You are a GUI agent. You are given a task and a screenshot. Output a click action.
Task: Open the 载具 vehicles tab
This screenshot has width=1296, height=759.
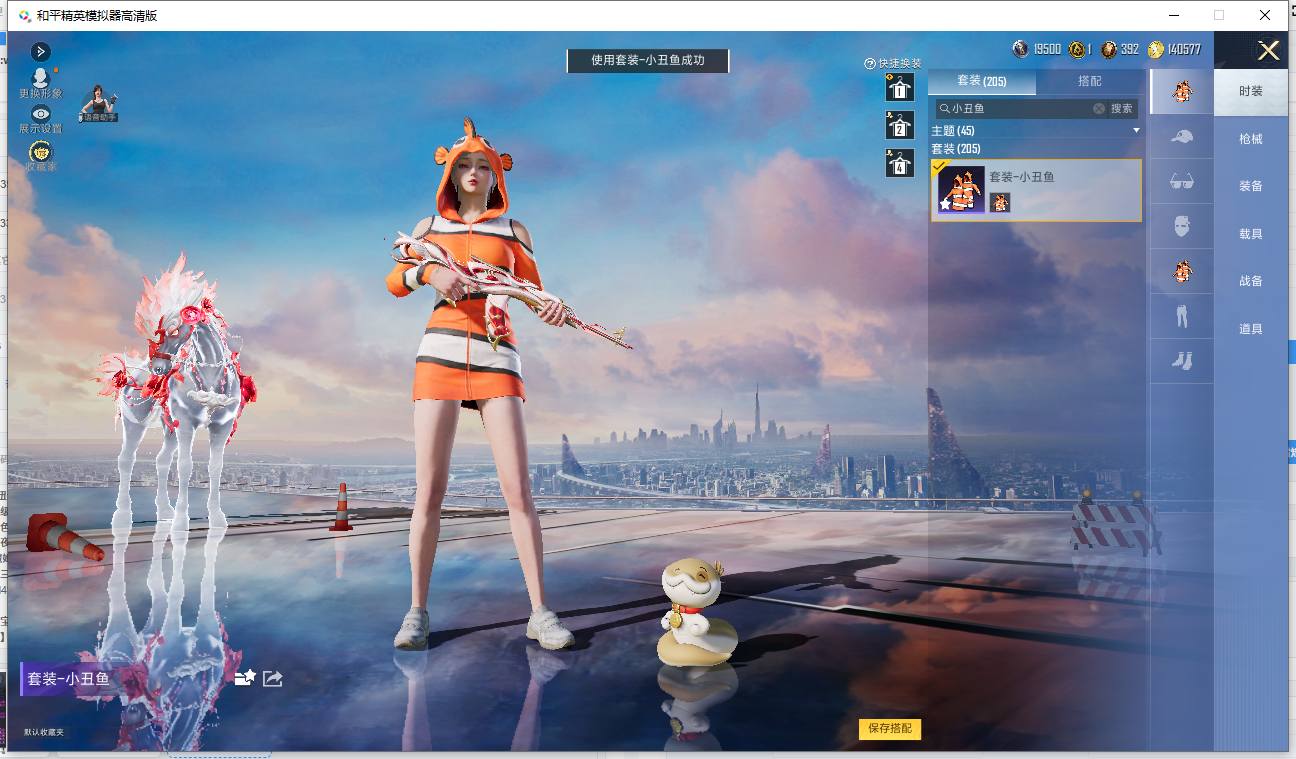pyautogui.click(x=1251, y=234)
